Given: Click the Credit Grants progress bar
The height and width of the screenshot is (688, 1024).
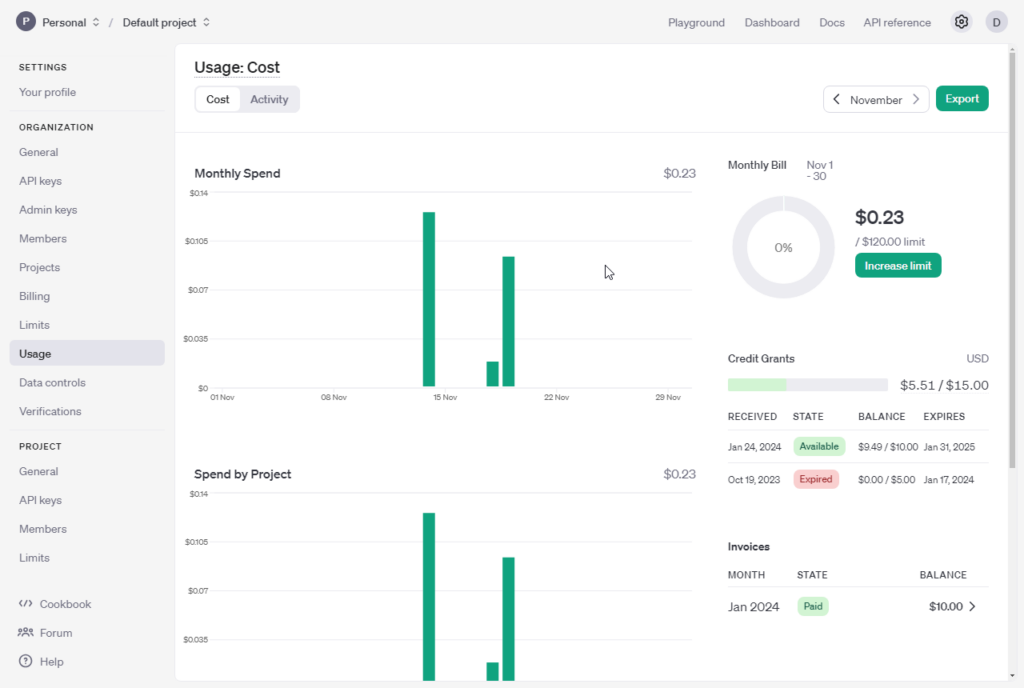Looking at the screenshot, I should point(807,385).
